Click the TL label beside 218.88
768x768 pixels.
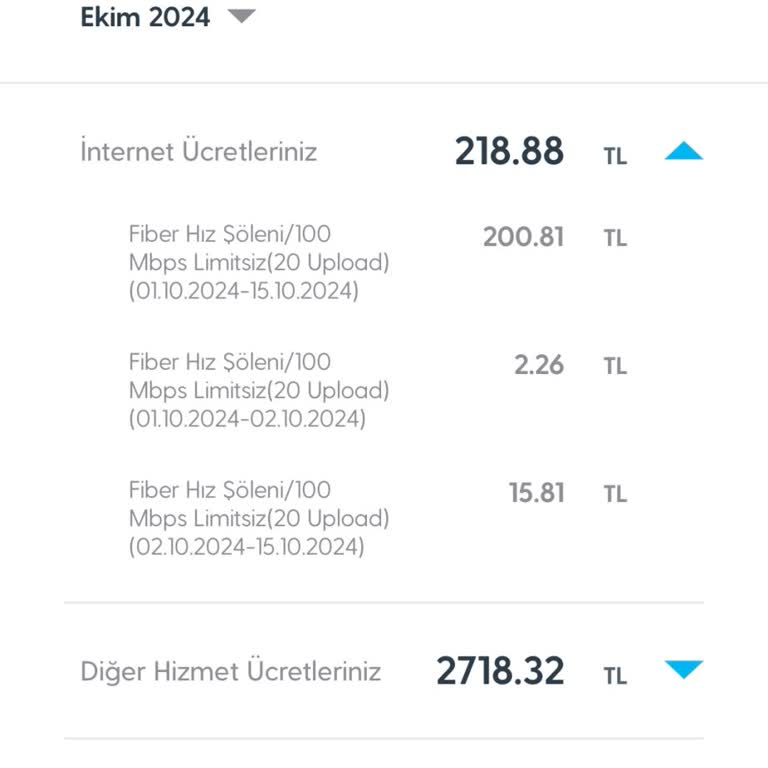coord(615,156)
